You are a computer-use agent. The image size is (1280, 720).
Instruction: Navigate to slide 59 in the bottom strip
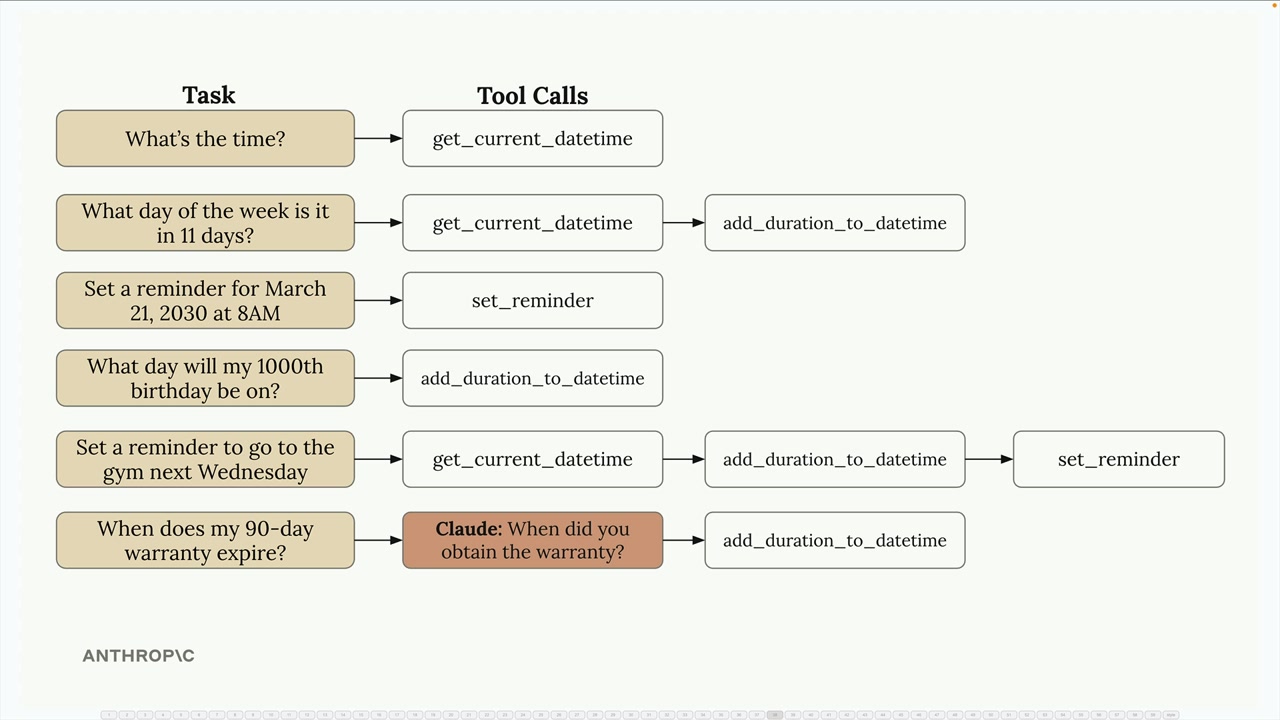pyautogui.click(x=1153, y=715)
